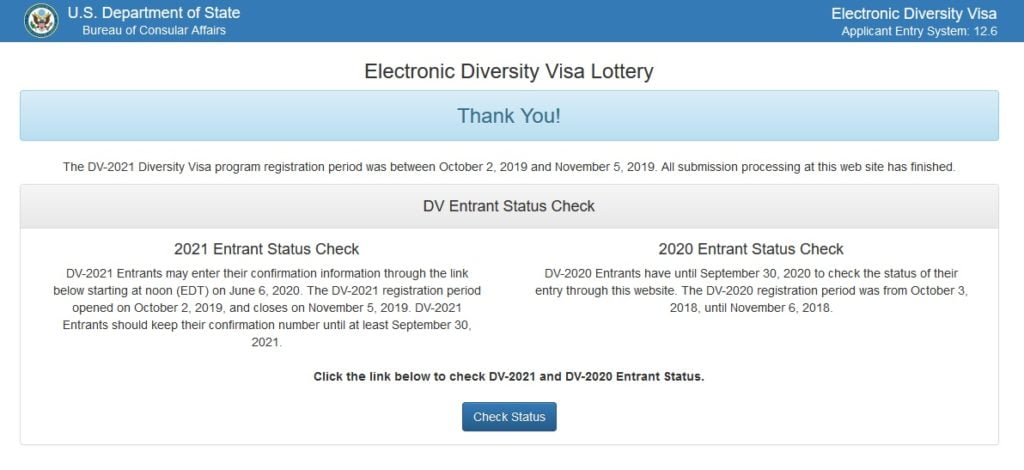The image size is (1024, 470).
Task: Click the bold instruction about checking Entrant Status
Action: pos(509,377)
